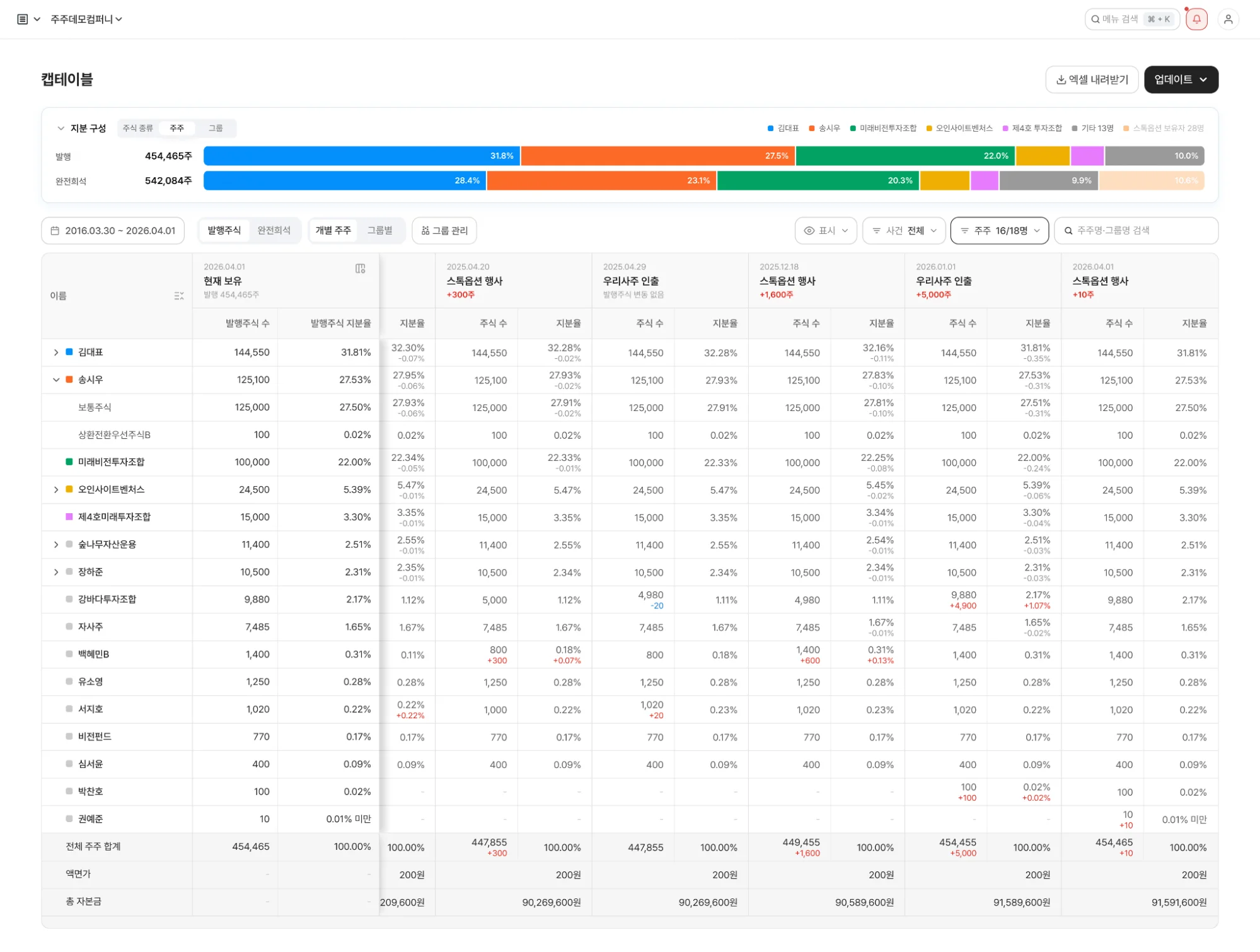Open the date range 2016.03.30 ~ 2026.04.01
This screenshot has height=952, width=1260.
113,231
